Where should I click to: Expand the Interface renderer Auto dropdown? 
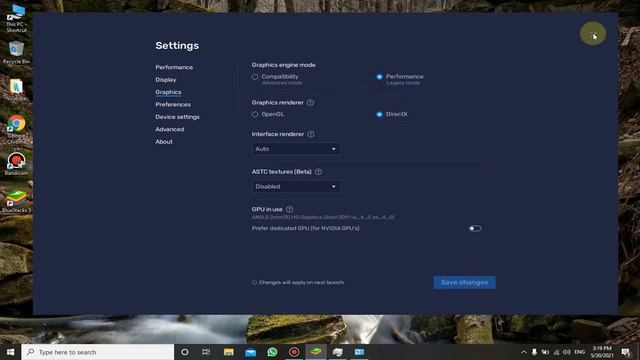coord(296,149)
